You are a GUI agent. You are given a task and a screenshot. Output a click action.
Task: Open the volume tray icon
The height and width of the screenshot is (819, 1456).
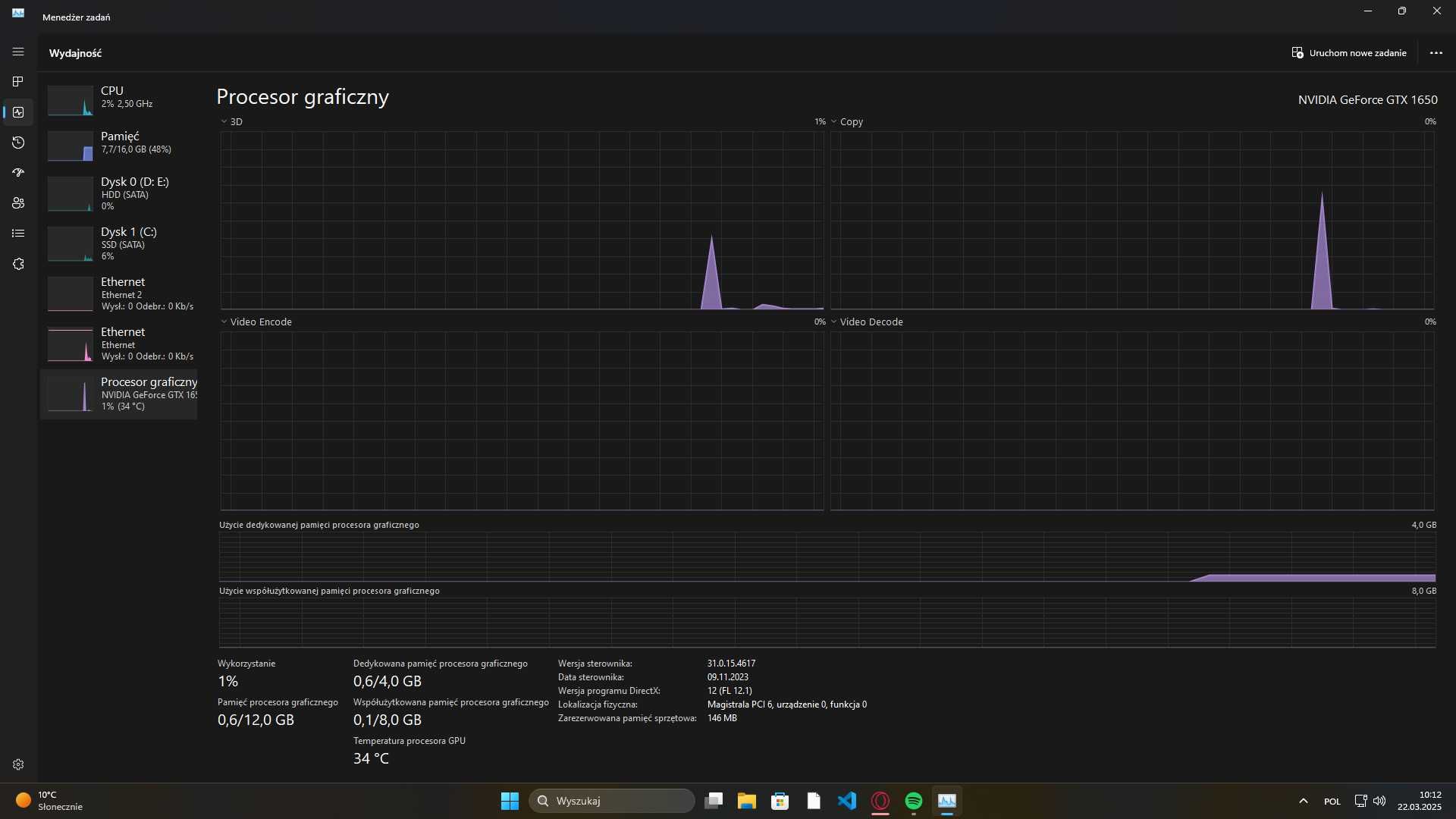point(1379,801)
